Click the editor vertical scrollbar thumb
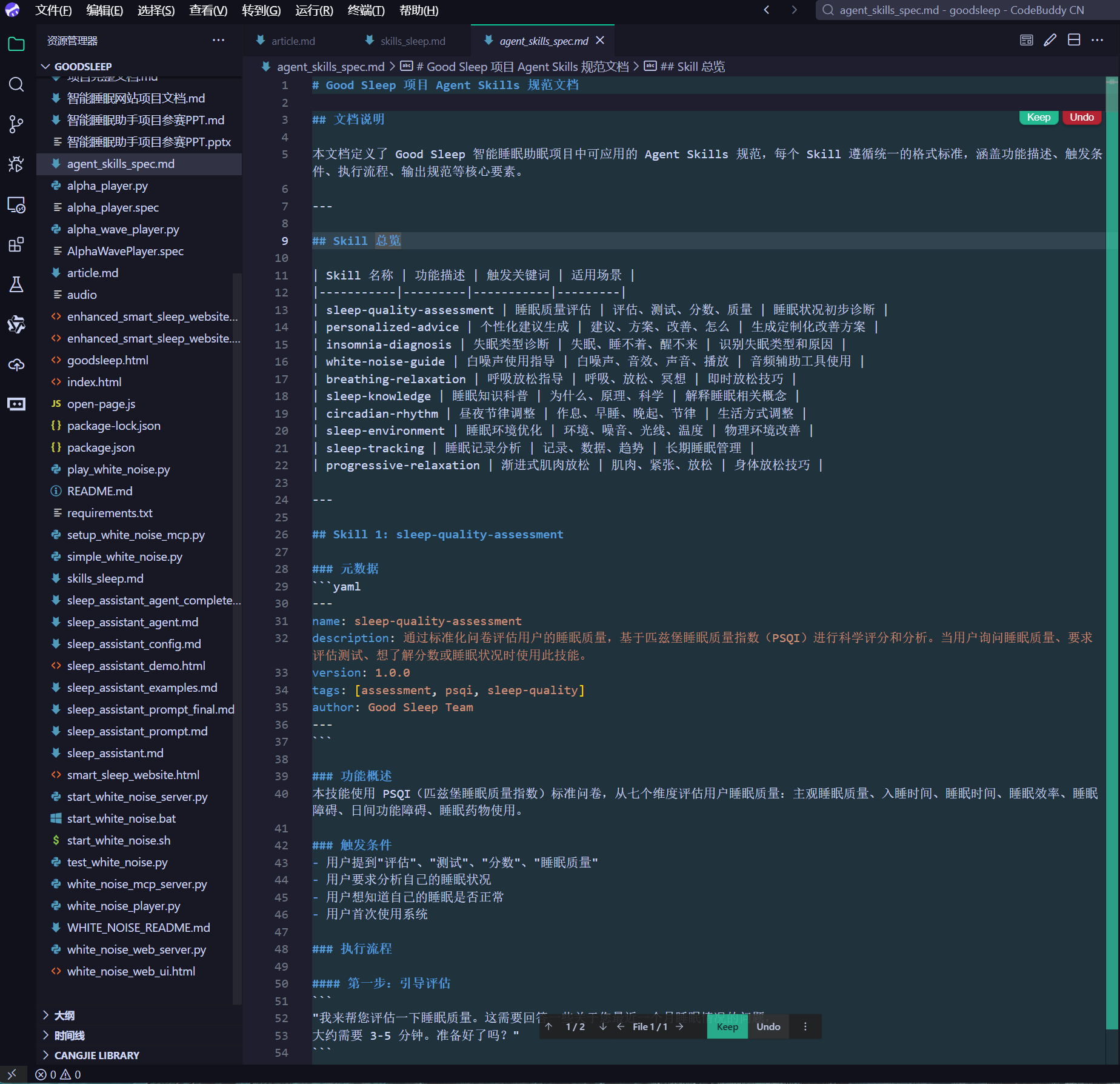Screen dimensions: 1120x1084 click(x=1112, y=95)
